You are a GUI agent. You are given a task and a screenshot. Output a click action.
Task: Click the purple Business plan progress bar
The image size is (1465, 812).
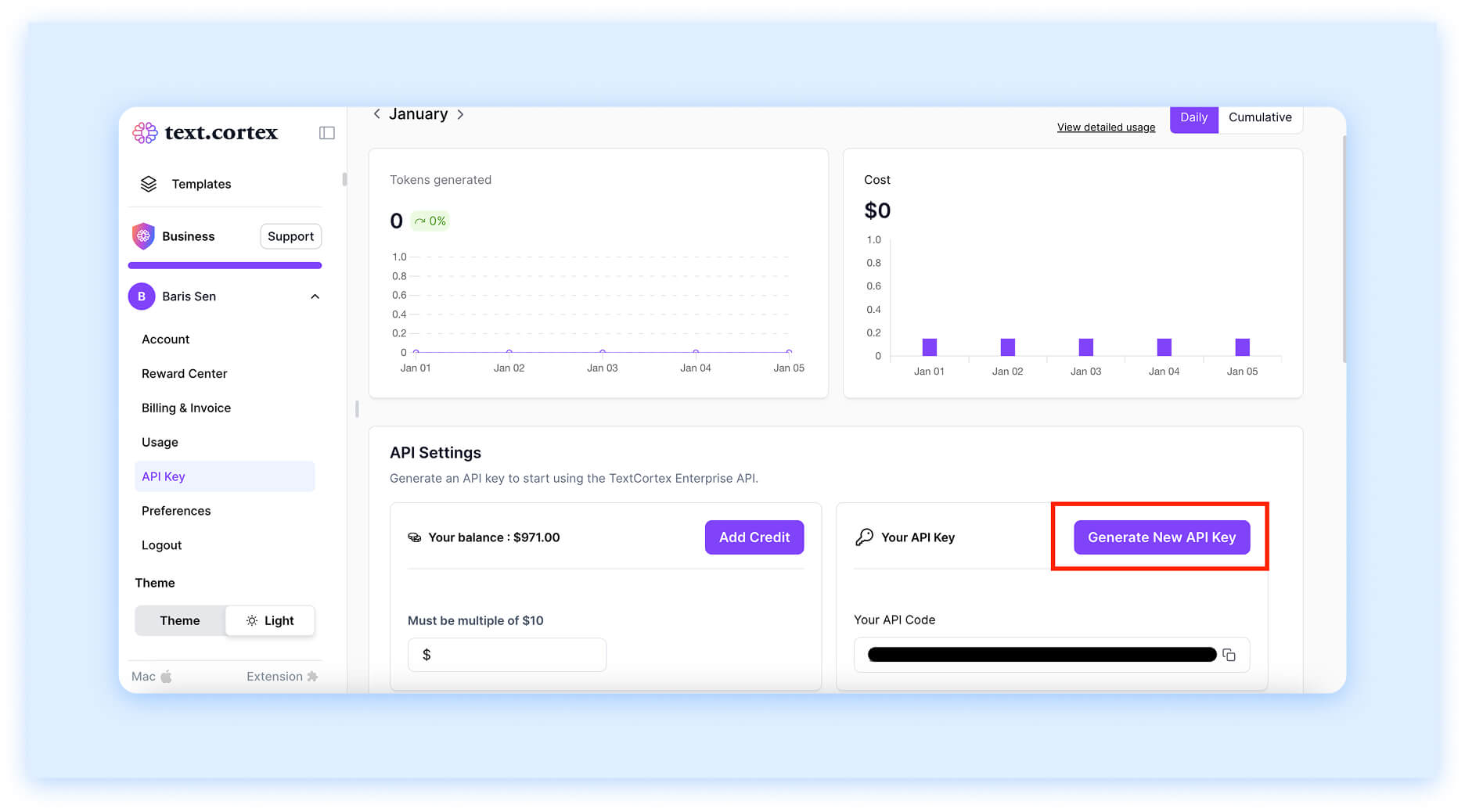click(225, 265)
